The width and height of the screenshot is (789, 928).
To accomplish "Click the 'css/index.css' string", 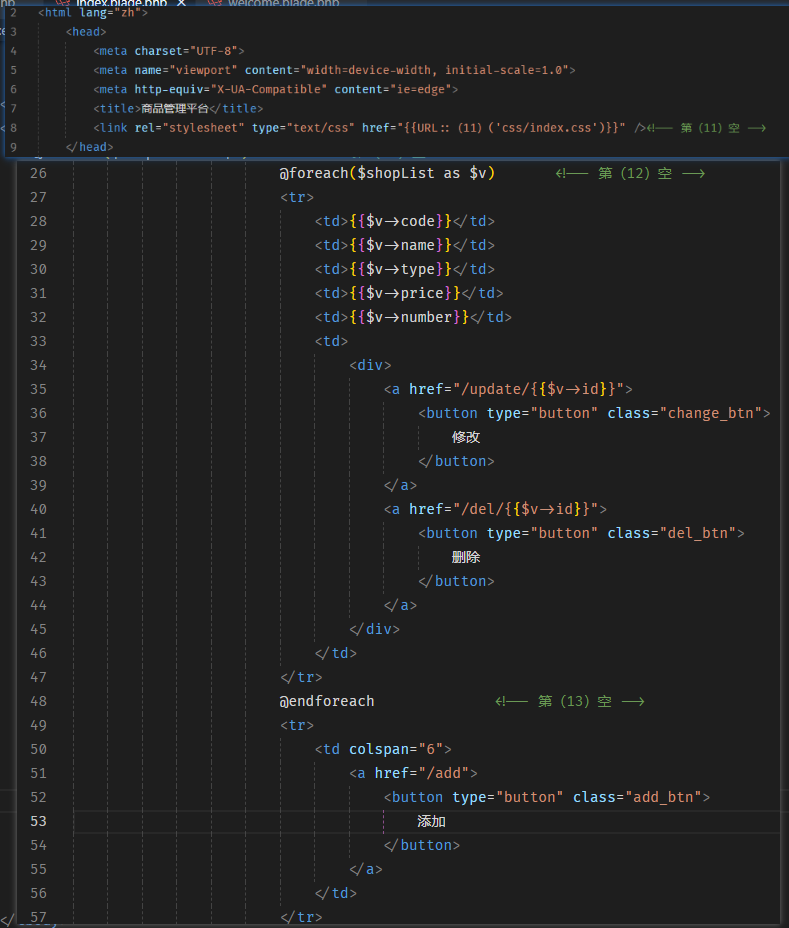I will tap(546, 128).
